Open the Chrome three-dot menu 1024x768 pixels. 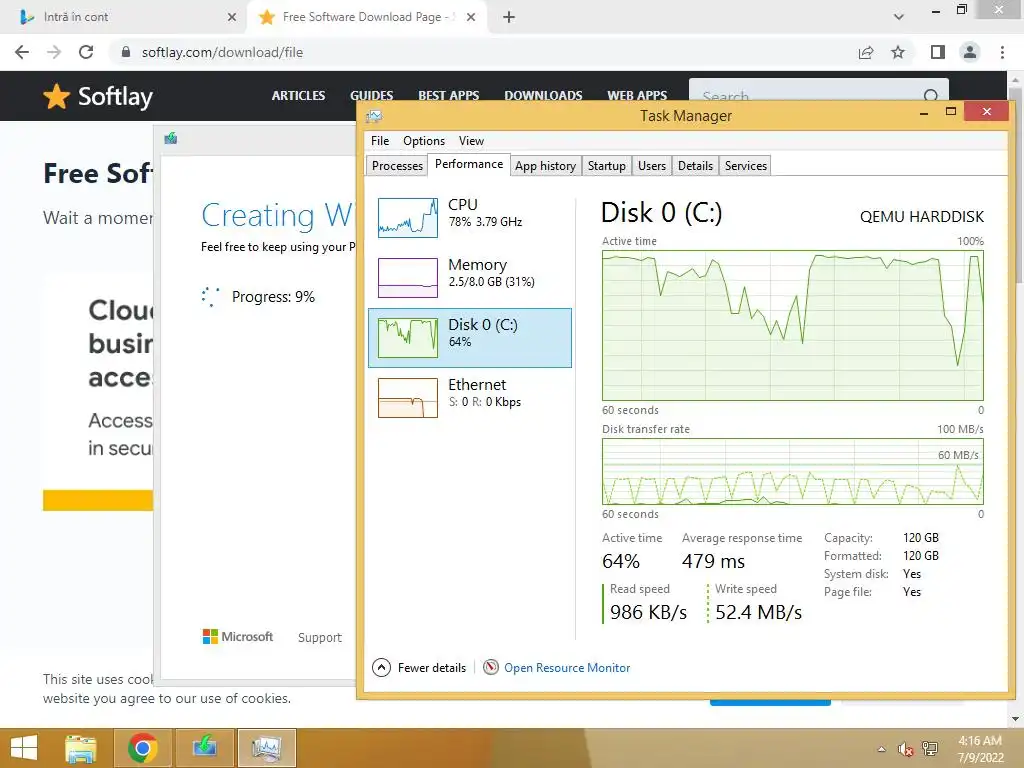(x=1002, y=52)
